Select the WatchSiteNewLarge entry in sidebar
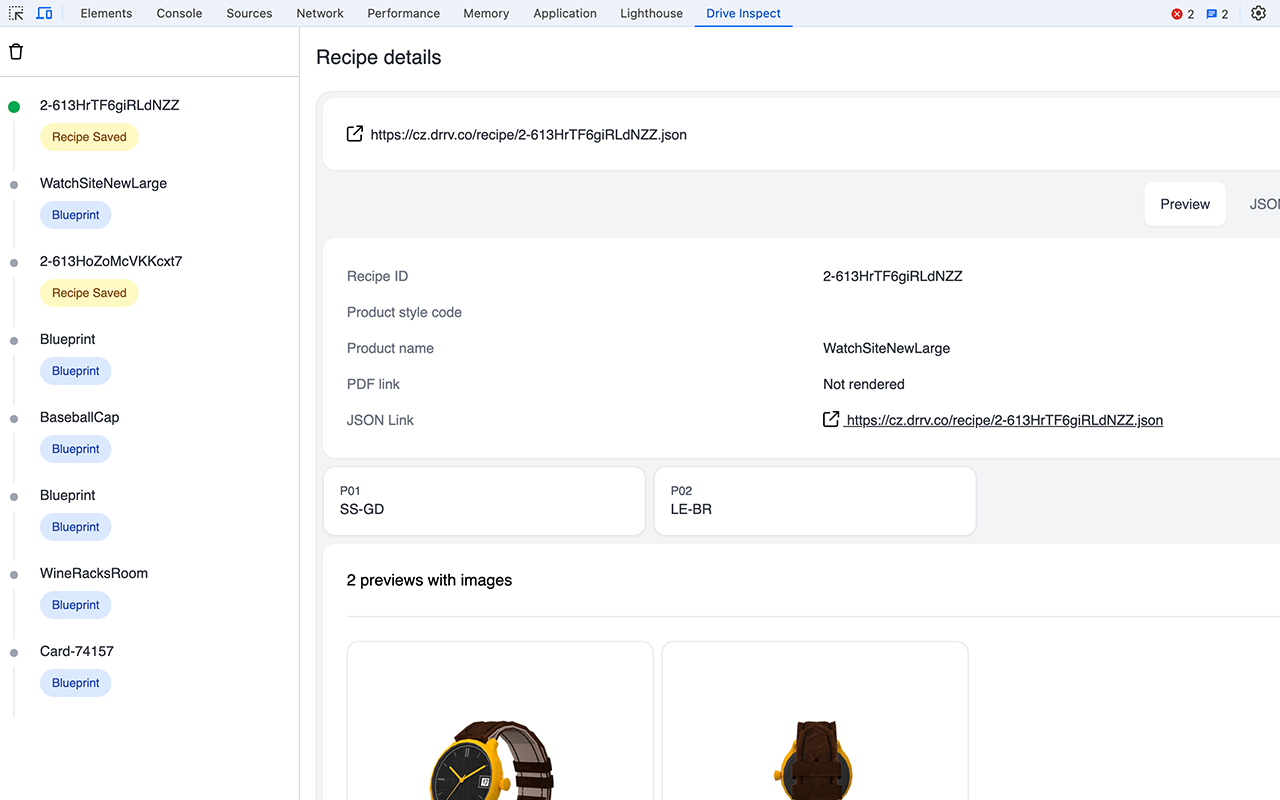Viewport: 1280px width, 800px height. coord(103,183)
